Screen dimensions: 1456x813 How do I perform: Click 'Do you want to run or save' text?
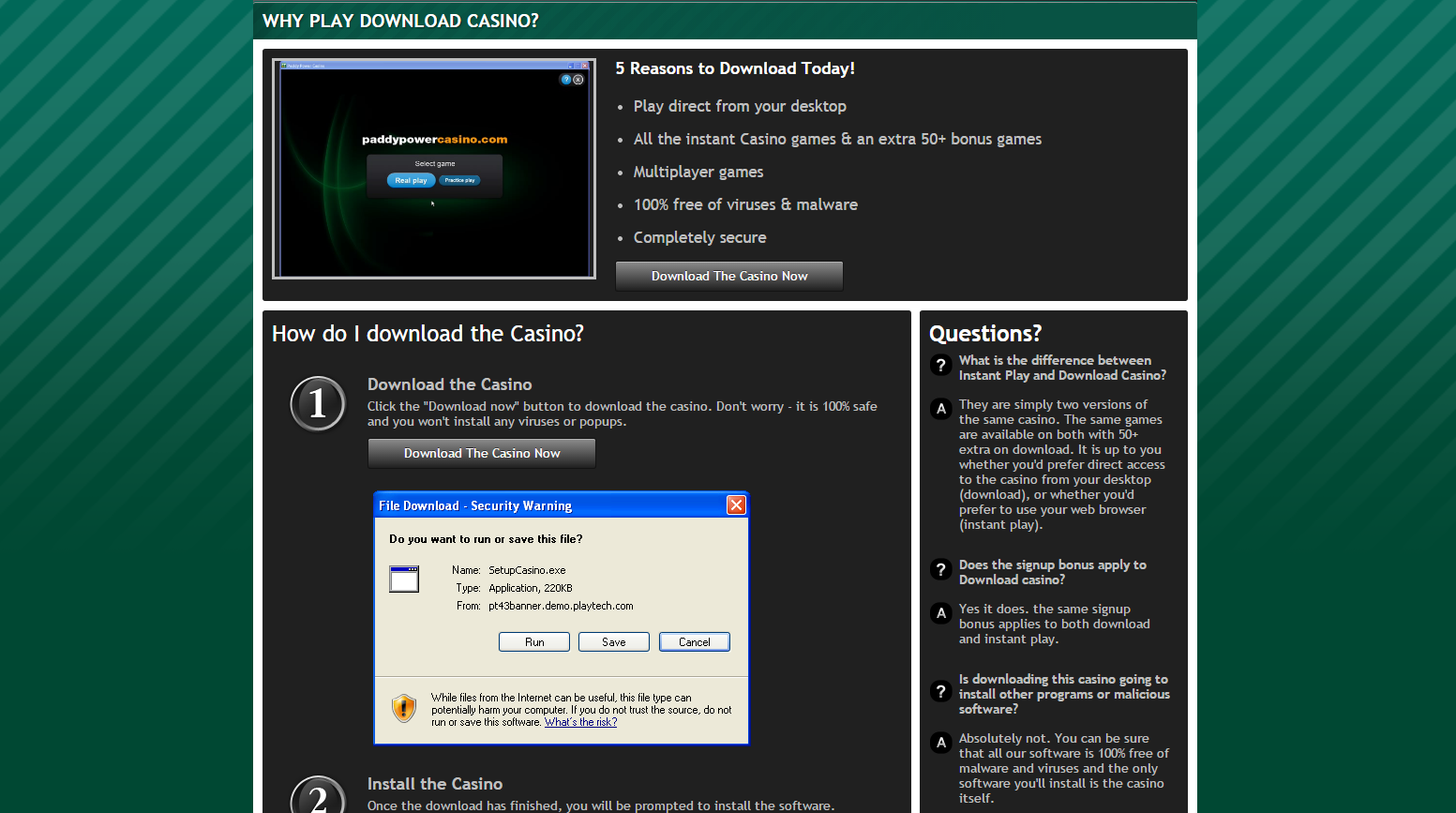coord(486,539)
